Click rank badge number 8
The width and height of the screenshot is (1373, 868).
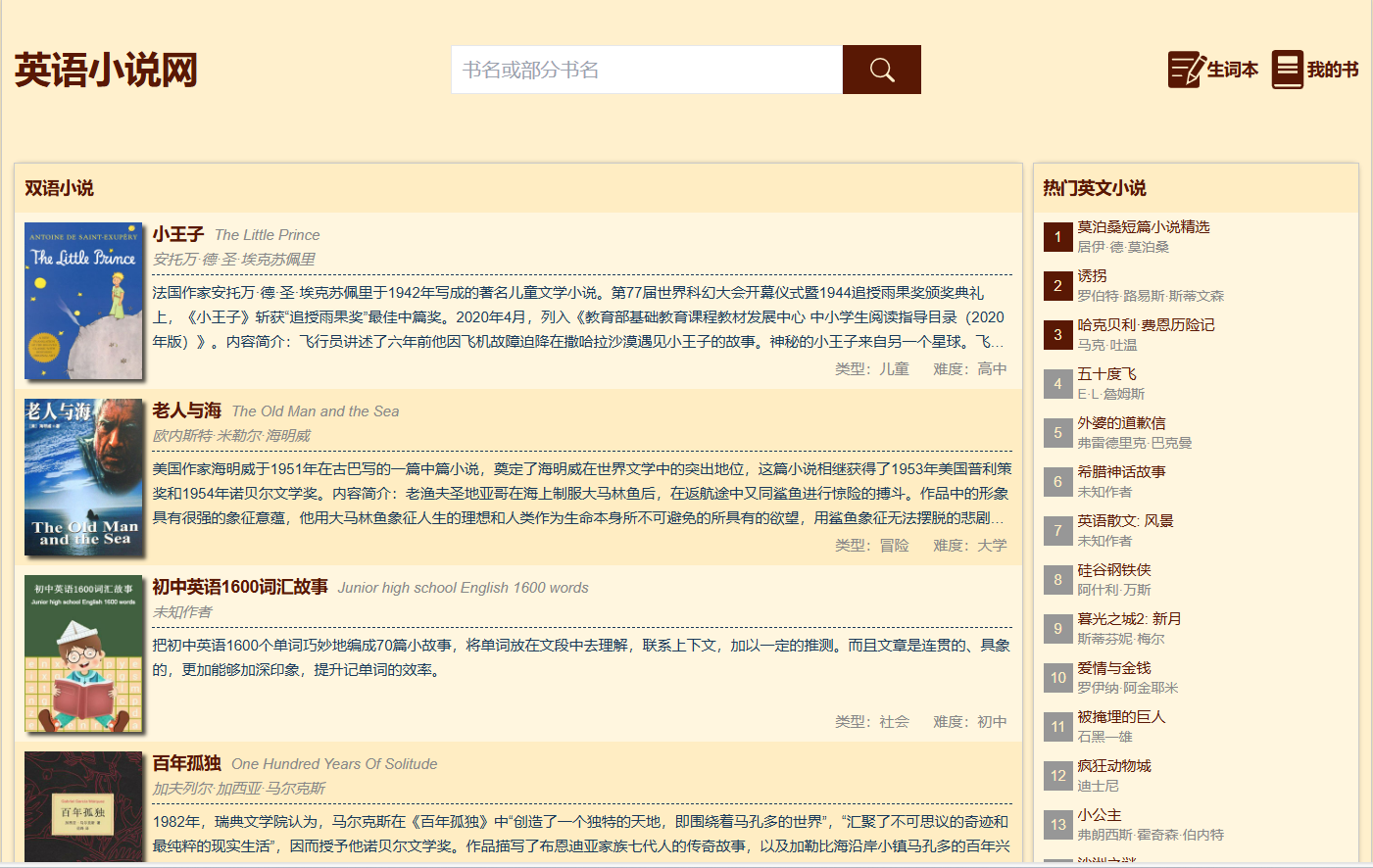pyautogui.click(x=1057, y=580)
